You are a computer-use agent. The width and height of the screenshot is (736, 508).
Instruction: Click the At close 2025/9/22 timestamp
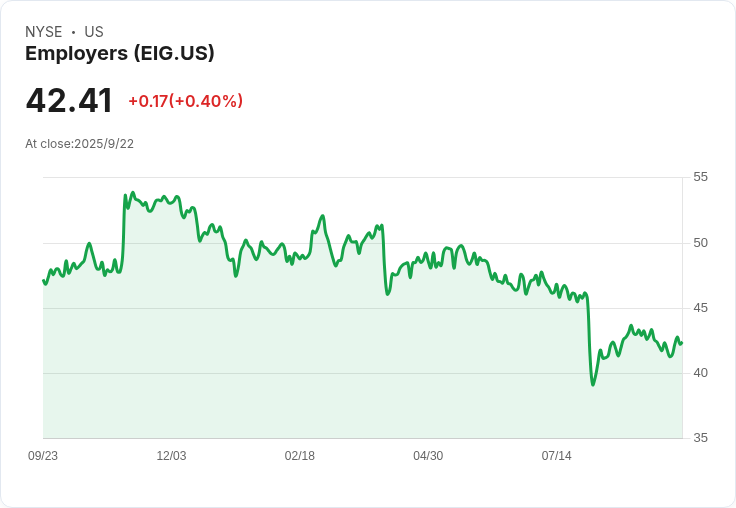point(80,144)
